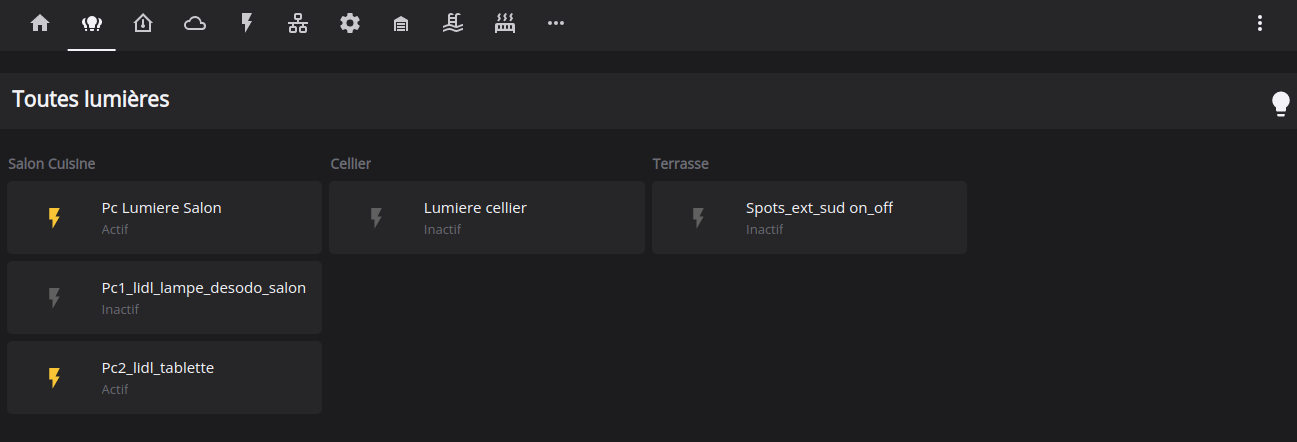The height and width of the screenshot is (442, 1297).
Task: Open the lightning bolt energy tab
Action: pos(247,23)
